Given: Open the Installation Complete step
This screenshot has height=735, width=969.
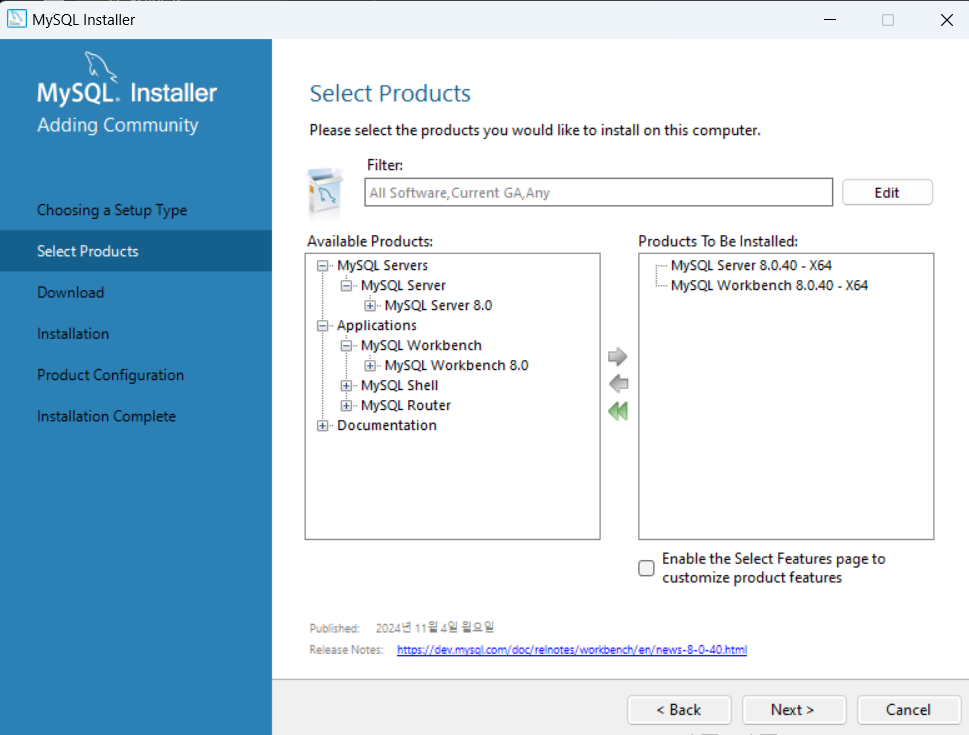Looking at the screenshot, I should [106, 416].
